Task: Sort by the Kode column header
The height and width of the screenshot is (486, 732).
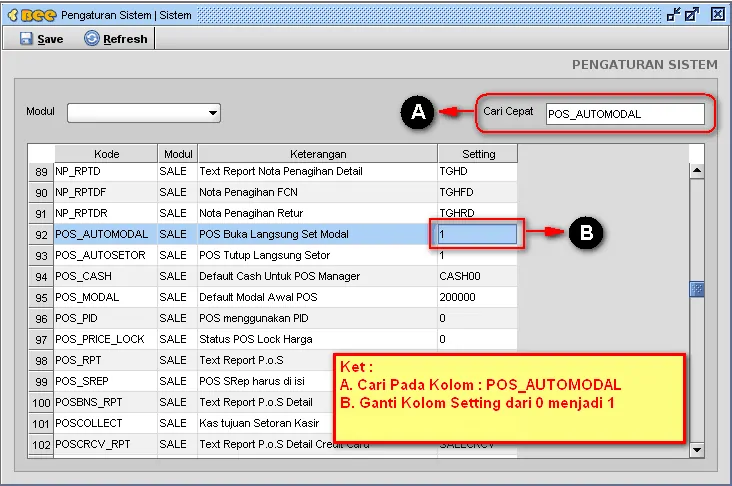Action: pos(106,154)
